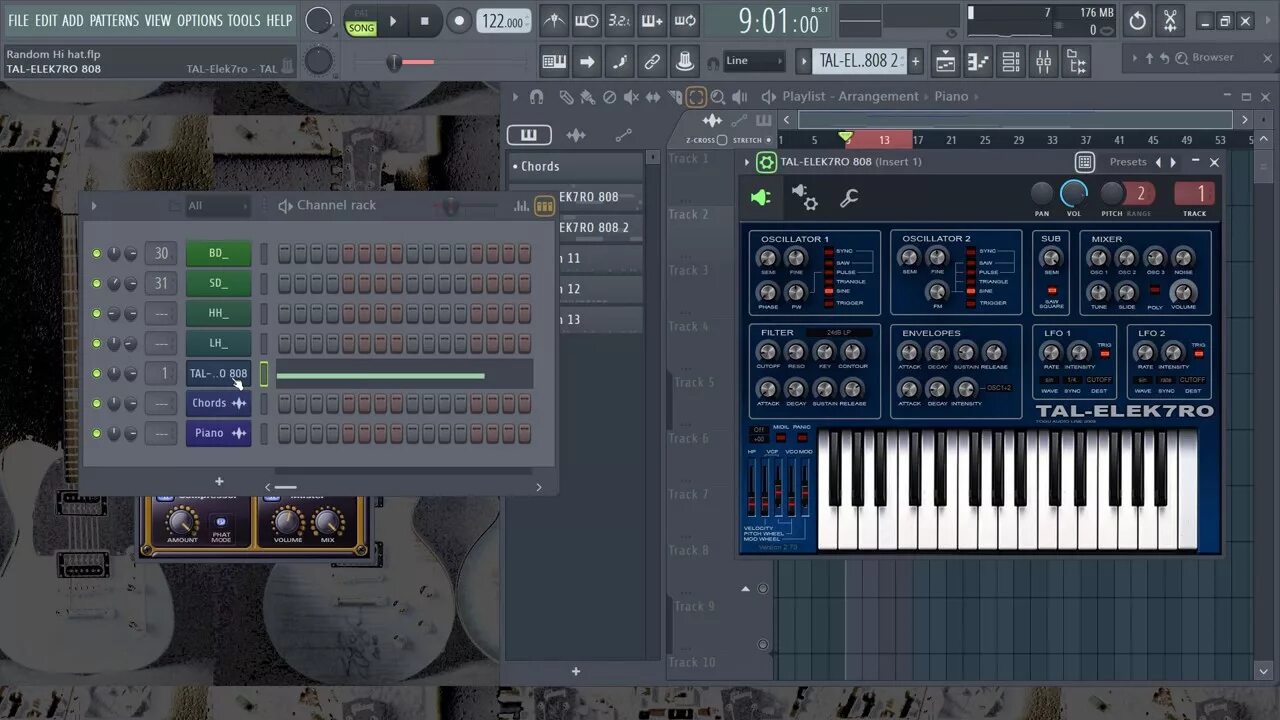Open the snap selector showing Line
1280x720 pixels.
(x=754, y=61)
